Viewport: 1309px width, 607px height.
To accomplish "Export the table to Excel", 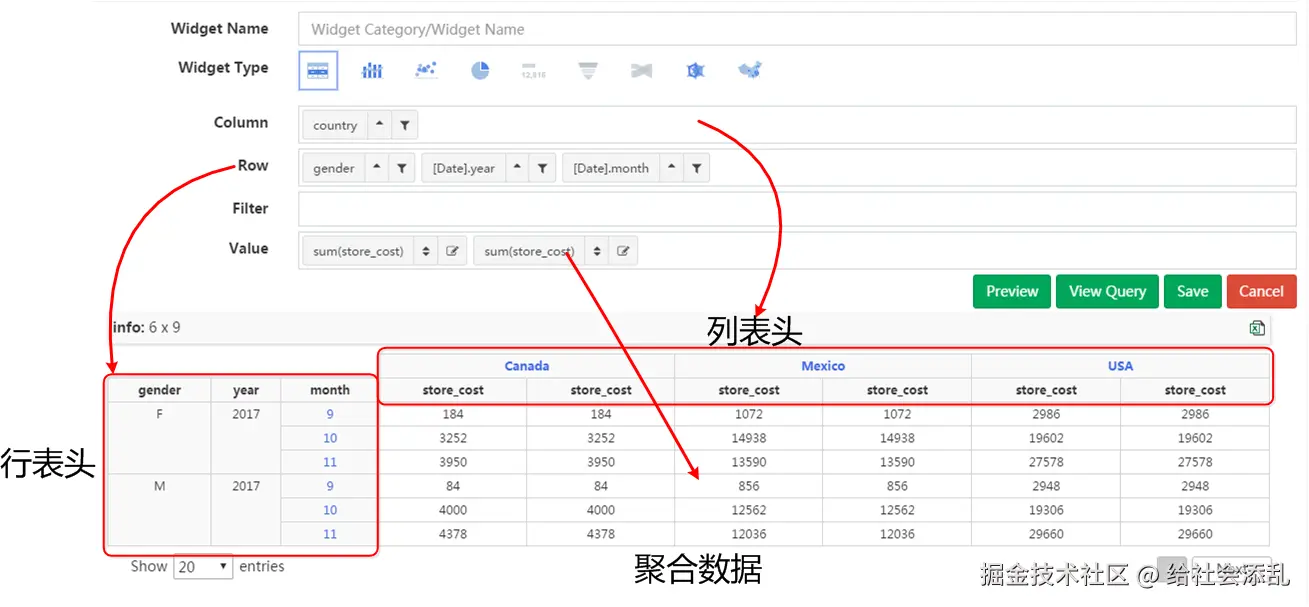I will [x=1257, y=328].
